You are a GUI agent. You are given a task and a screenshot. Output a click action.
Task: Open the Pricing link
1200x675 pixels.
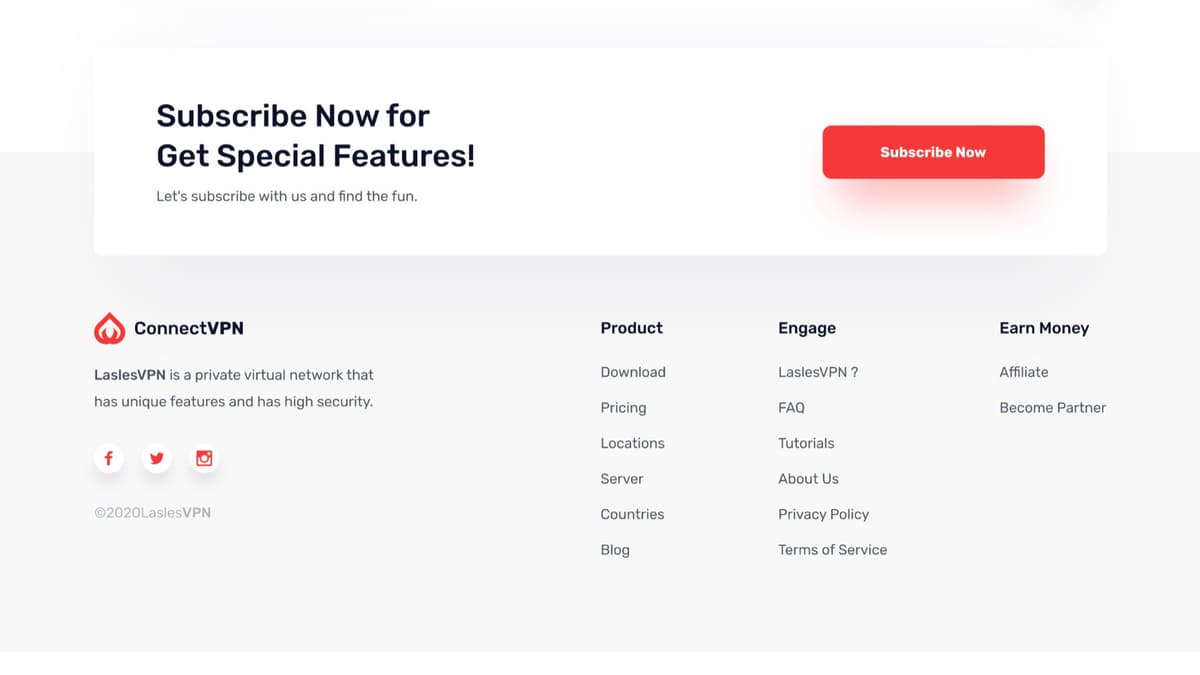point(623,408)
